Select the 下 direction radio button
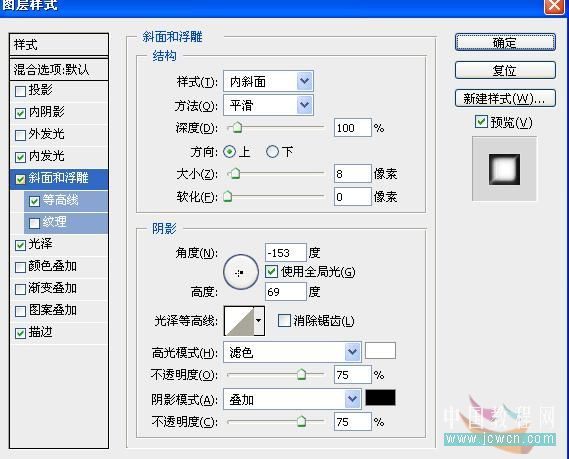The width and height of the screenshot is (569, 459). (x=272, y=152)
